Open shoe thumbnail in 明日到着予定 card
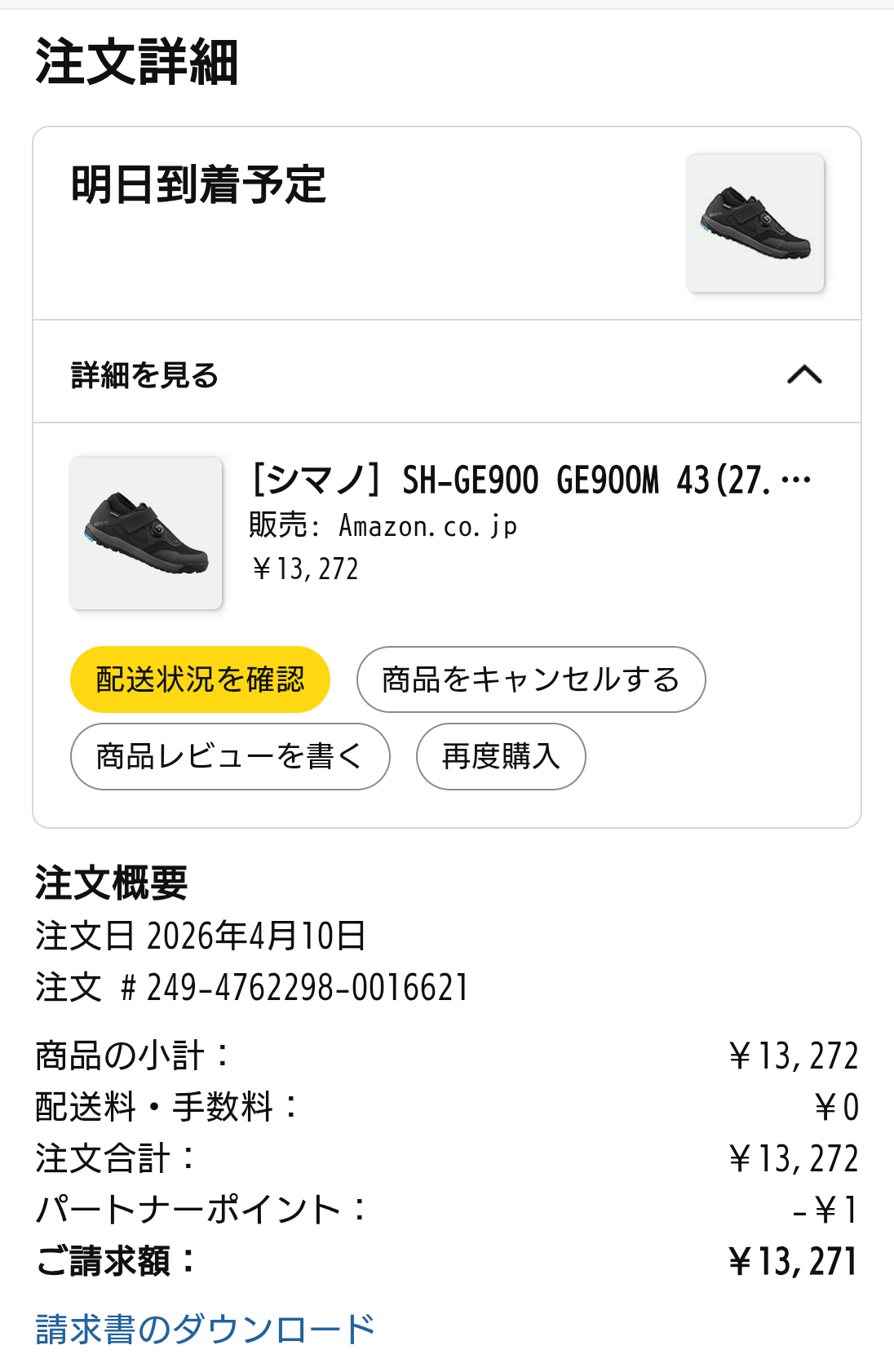 tap(755, 224)
